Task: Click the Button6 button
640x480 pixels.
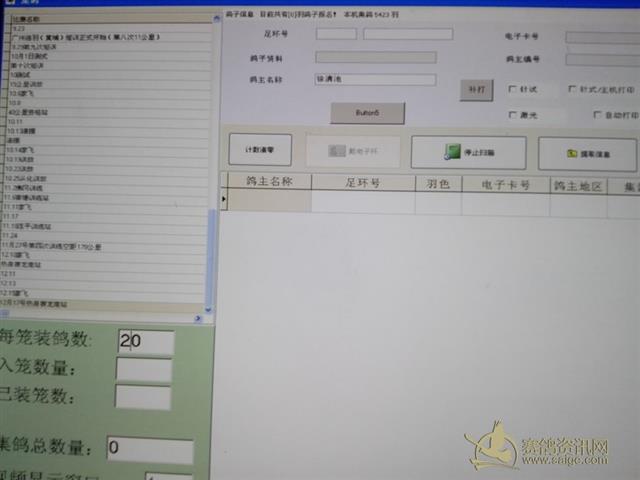Action: [x=367, y=113]
